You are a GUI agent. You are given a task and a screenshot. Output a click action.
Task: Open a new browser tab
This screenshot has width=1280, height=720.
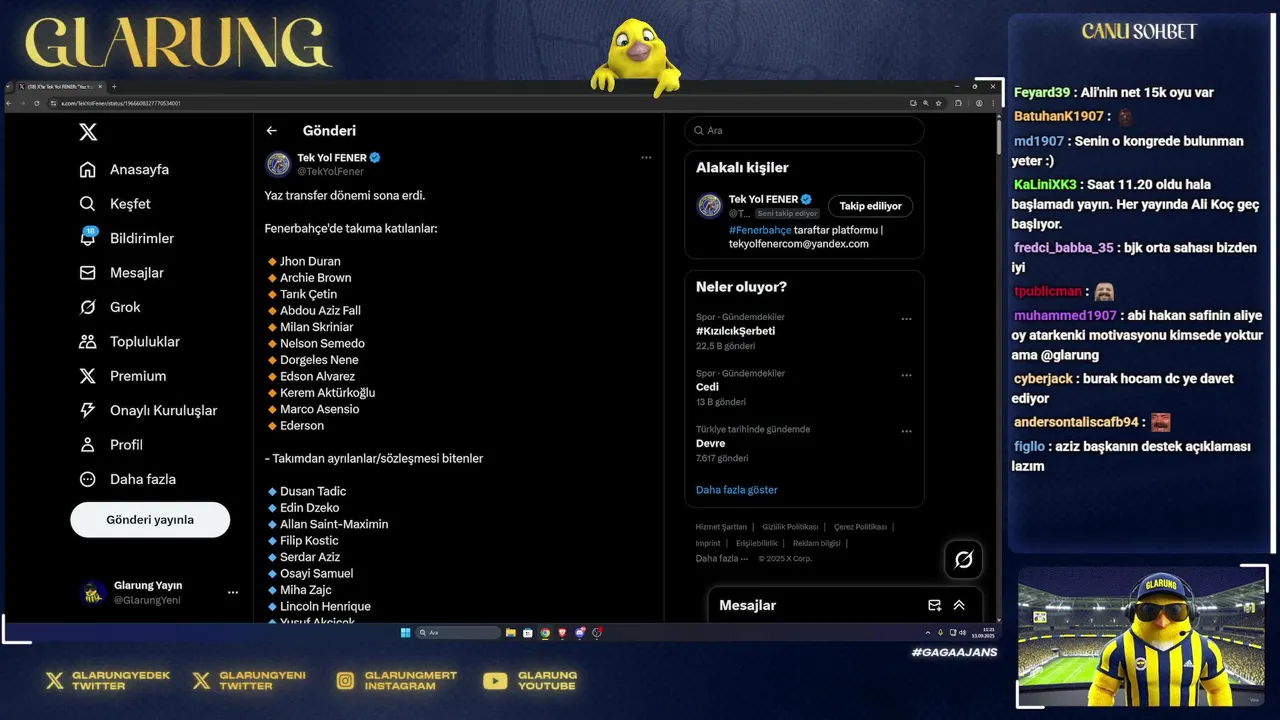pos(113,87)
